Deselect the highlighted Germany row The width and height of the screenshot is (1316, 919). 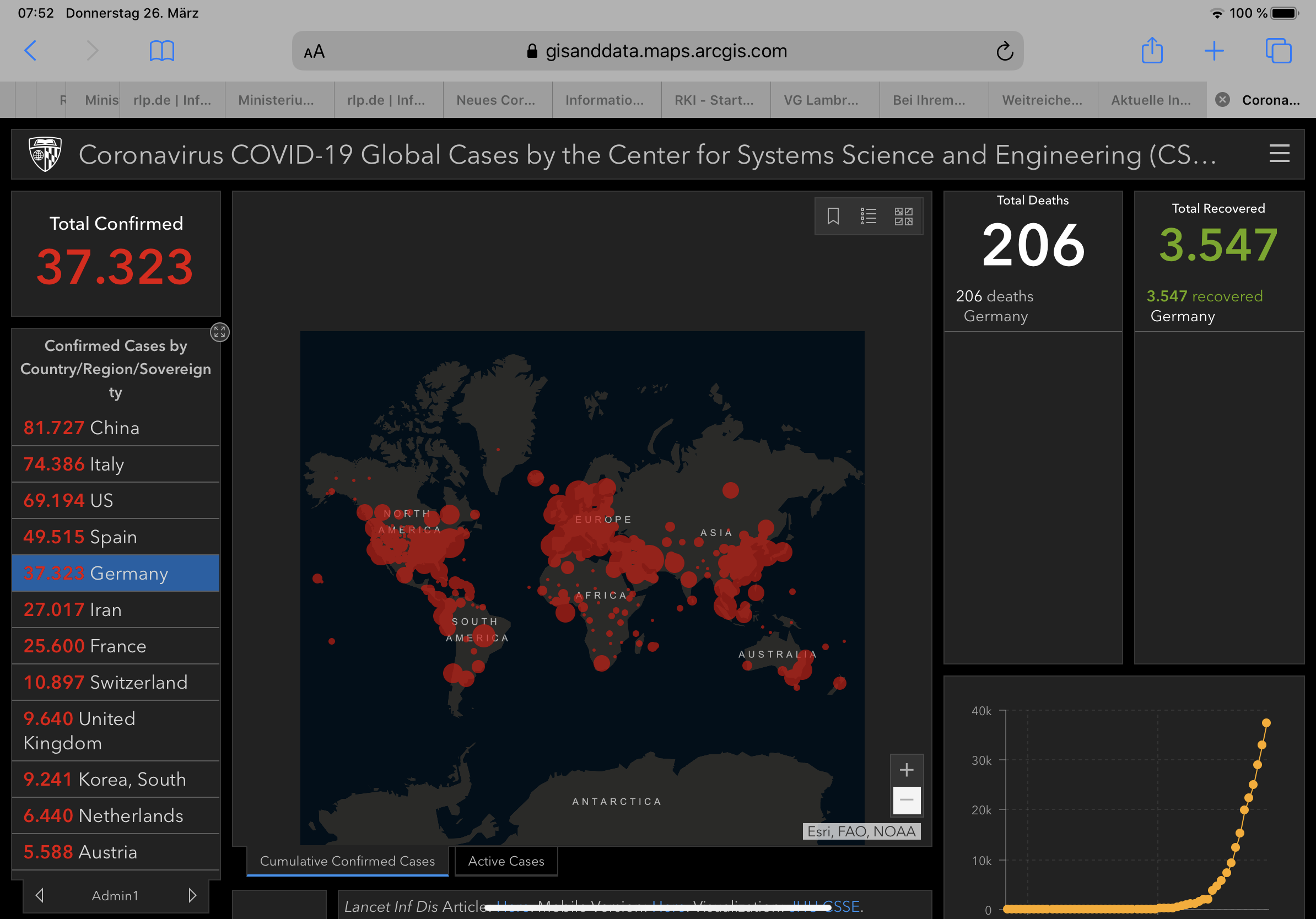(116, 573)
